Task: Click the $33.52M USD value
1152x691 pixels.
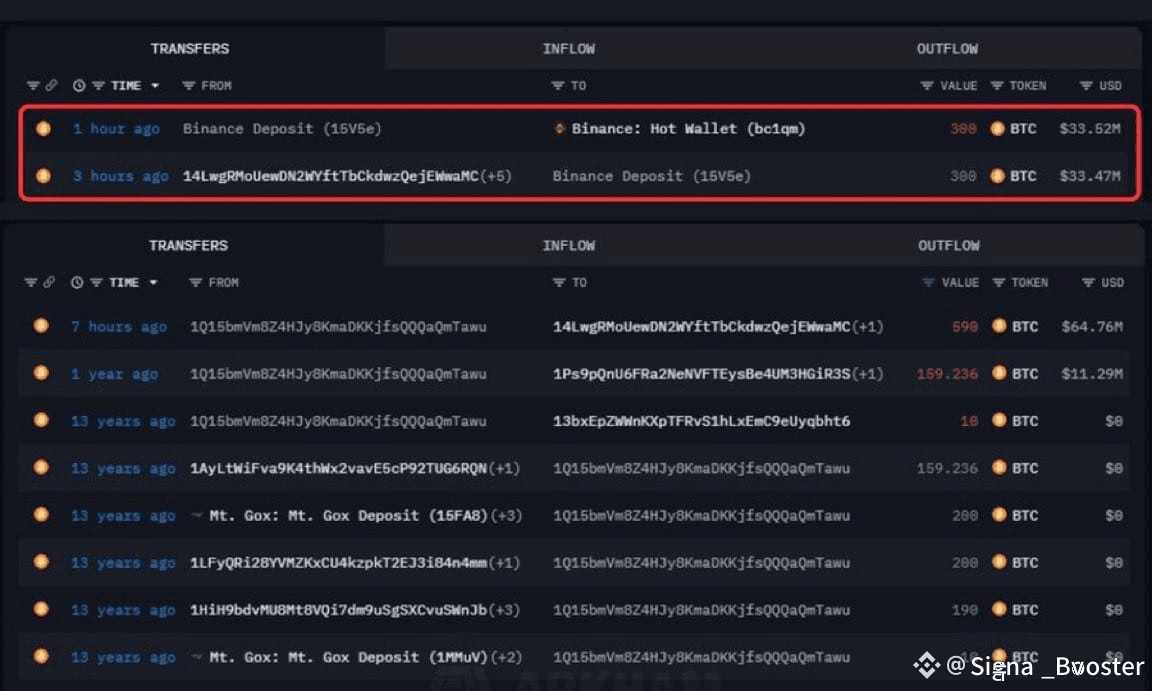Action: pos(1090,129)
